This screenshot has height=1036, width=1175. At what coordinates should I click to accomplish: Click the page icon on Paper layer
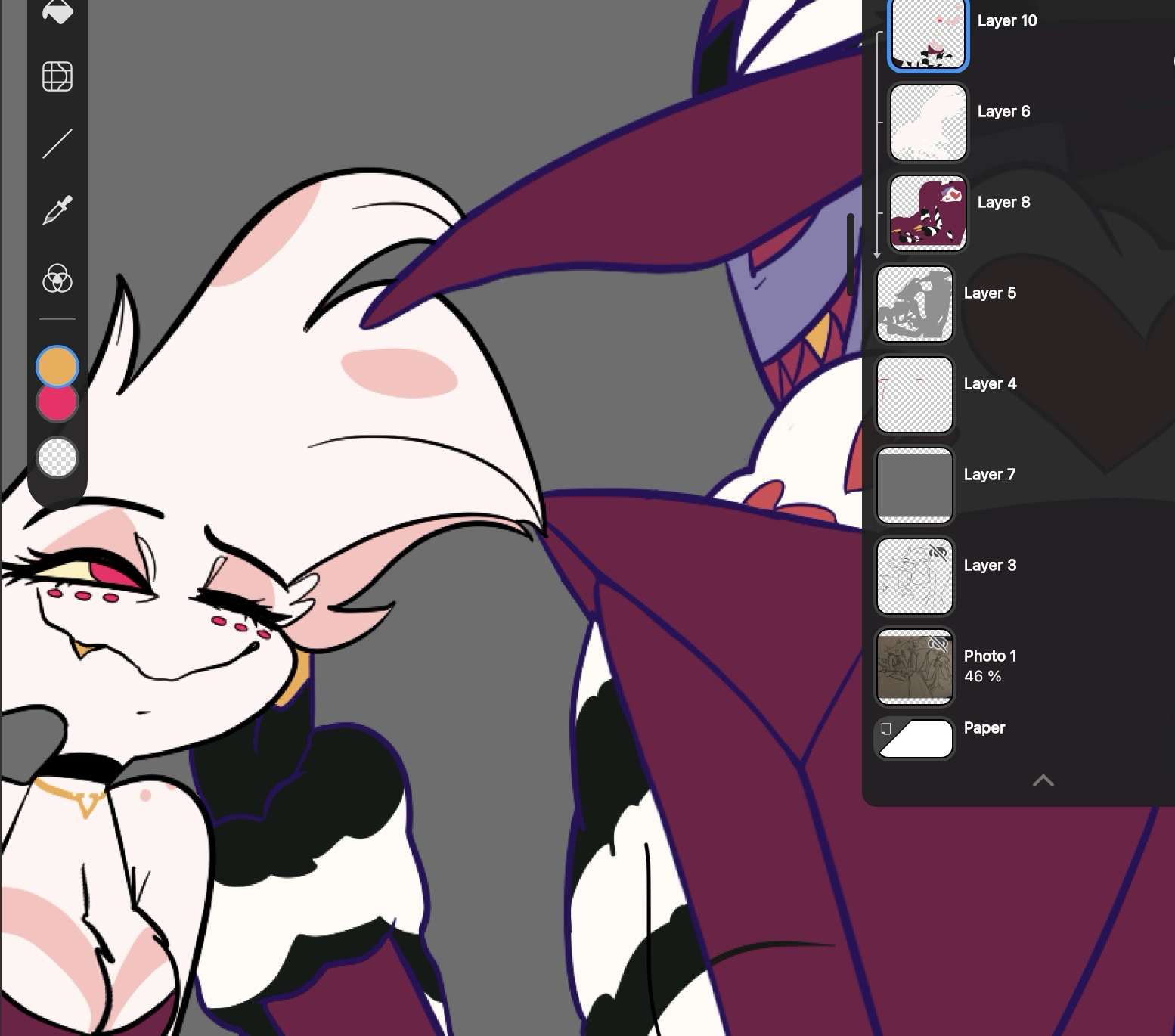pyautogui.click(x=886, y=729)
